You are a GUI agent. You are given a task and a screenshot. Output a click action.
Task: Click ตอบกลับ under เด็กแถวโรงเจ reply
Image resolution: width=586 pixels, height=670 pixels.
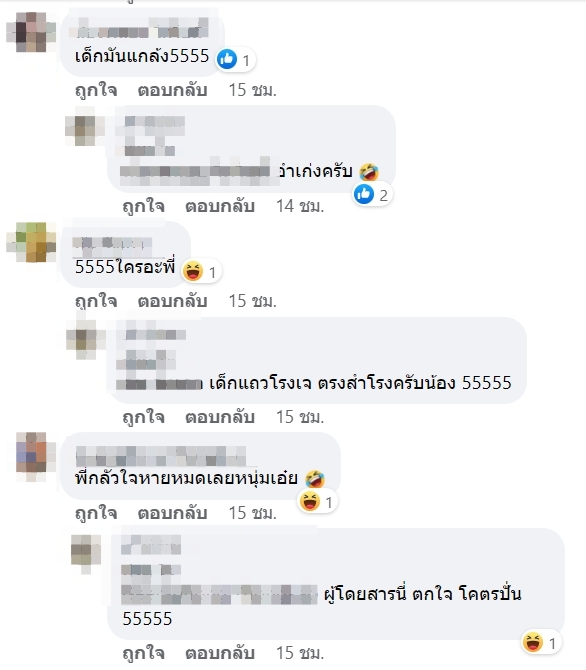click(220, 417)
